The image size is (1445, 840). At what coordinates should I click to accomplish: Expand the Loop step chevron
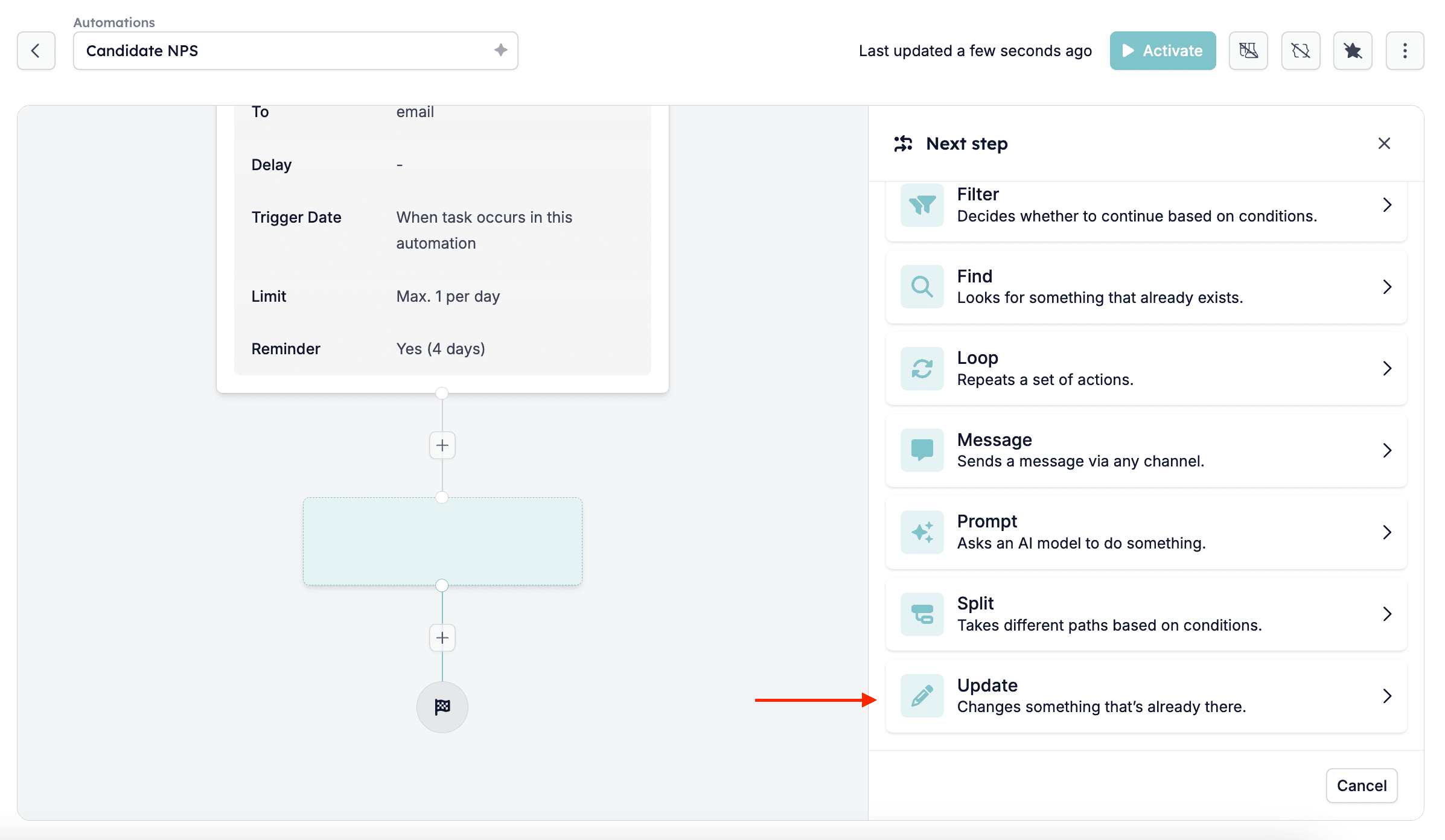point(1387,369)
